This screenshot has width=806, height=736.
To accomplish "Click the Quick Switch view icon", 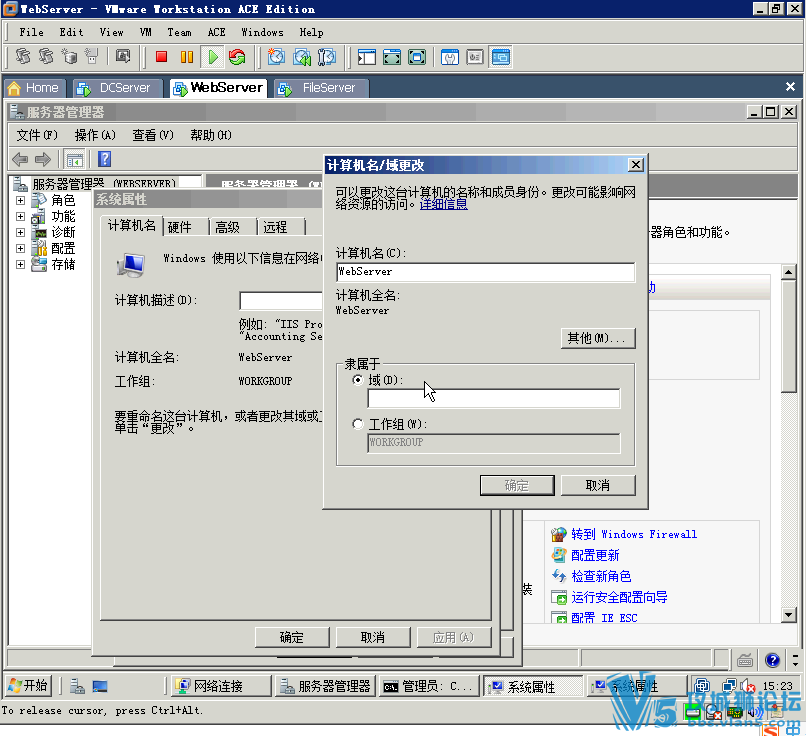I will click(392, 57).
